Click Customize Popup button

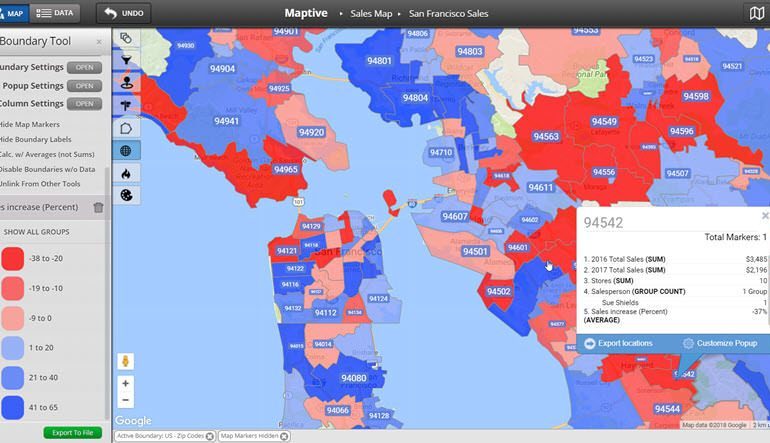727,343
